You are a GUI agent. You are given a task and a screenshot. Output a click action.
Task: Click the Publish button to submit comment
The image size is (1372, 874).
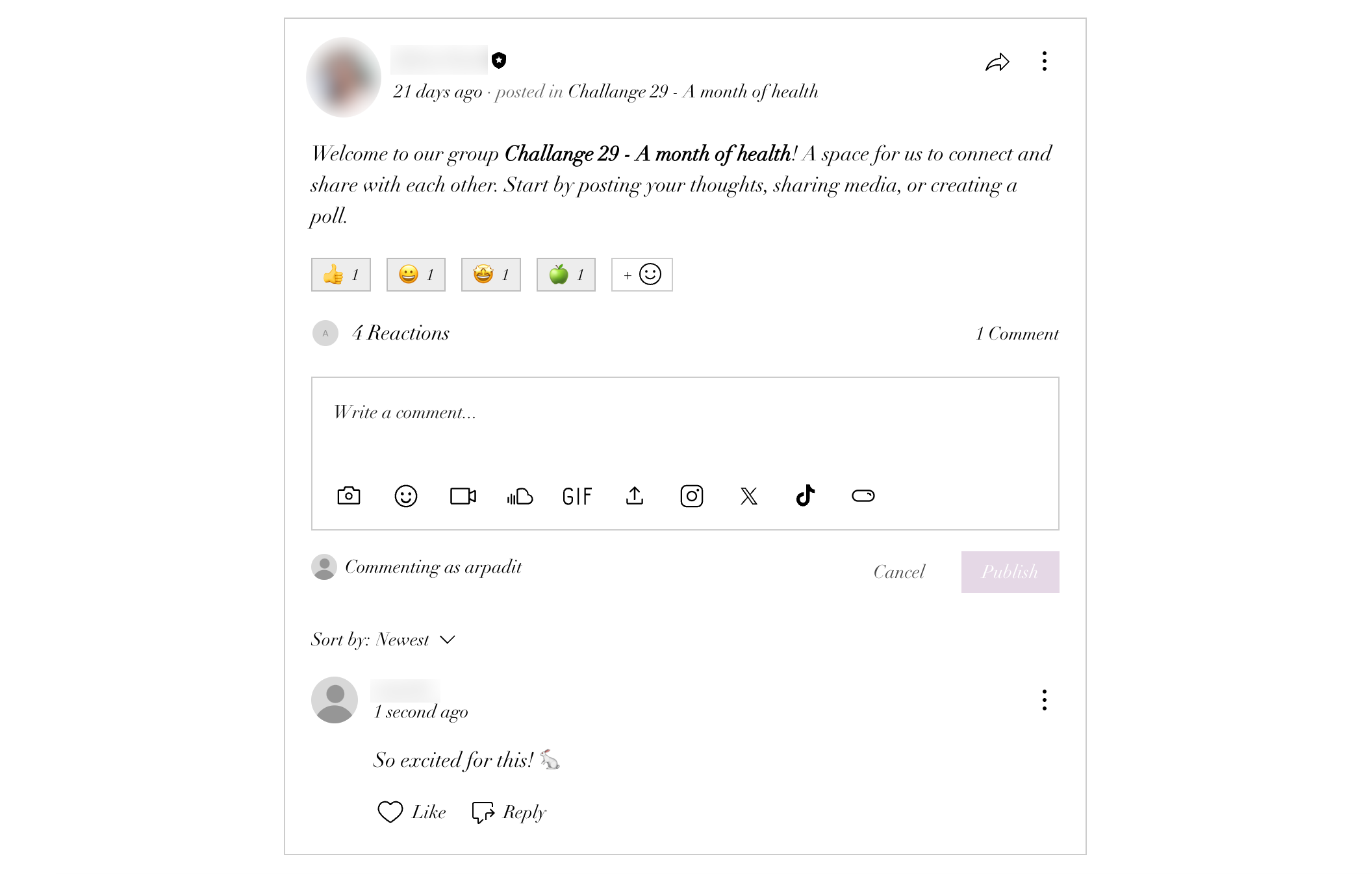click(x=1009, y=570)
